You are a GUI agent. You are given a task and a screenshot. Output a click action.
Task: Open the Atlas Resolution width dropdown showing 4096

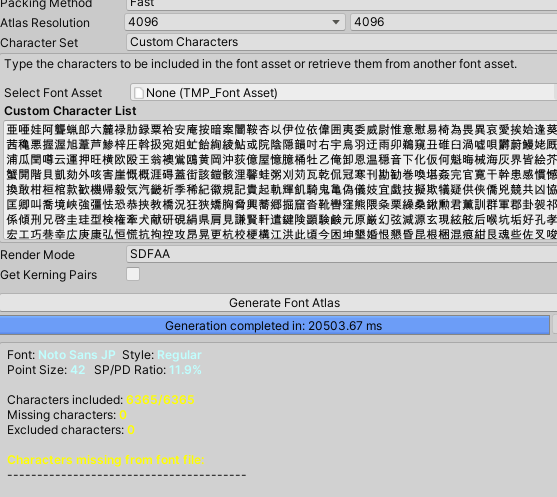click(235, 22)
